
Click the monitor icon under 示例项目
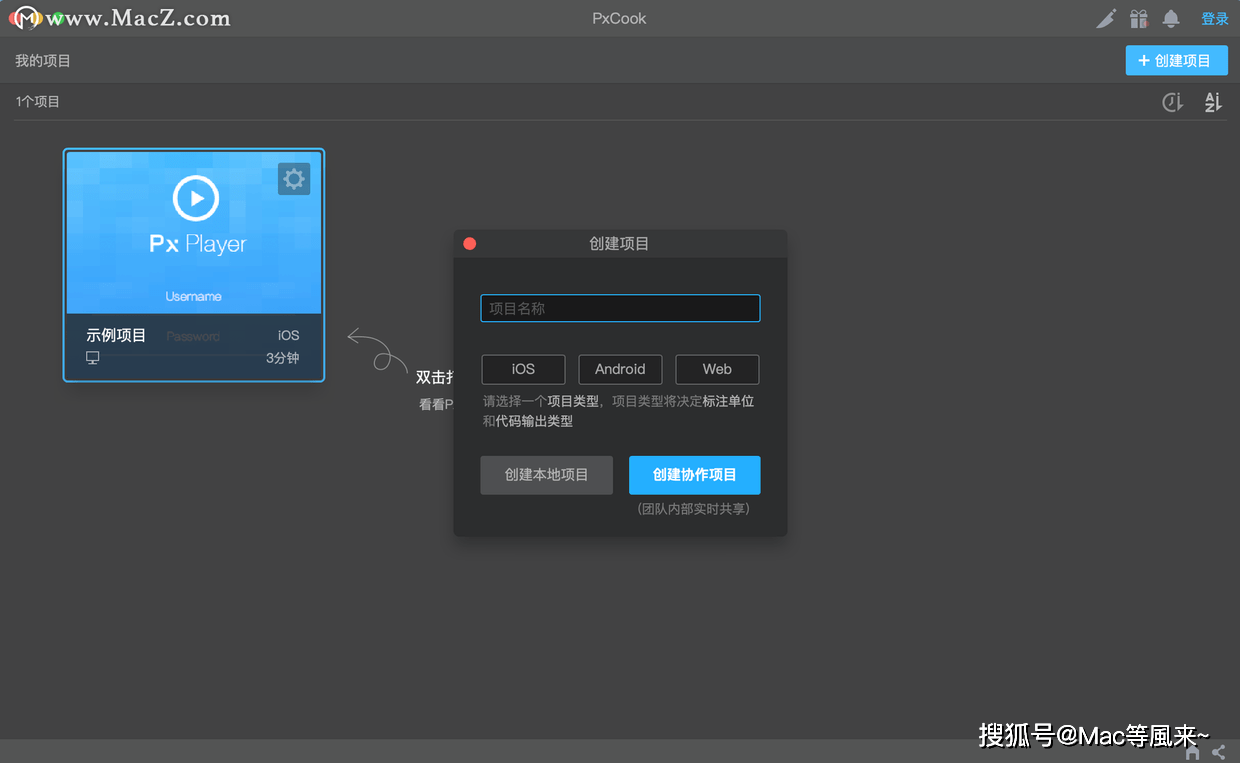click(92, 356)
